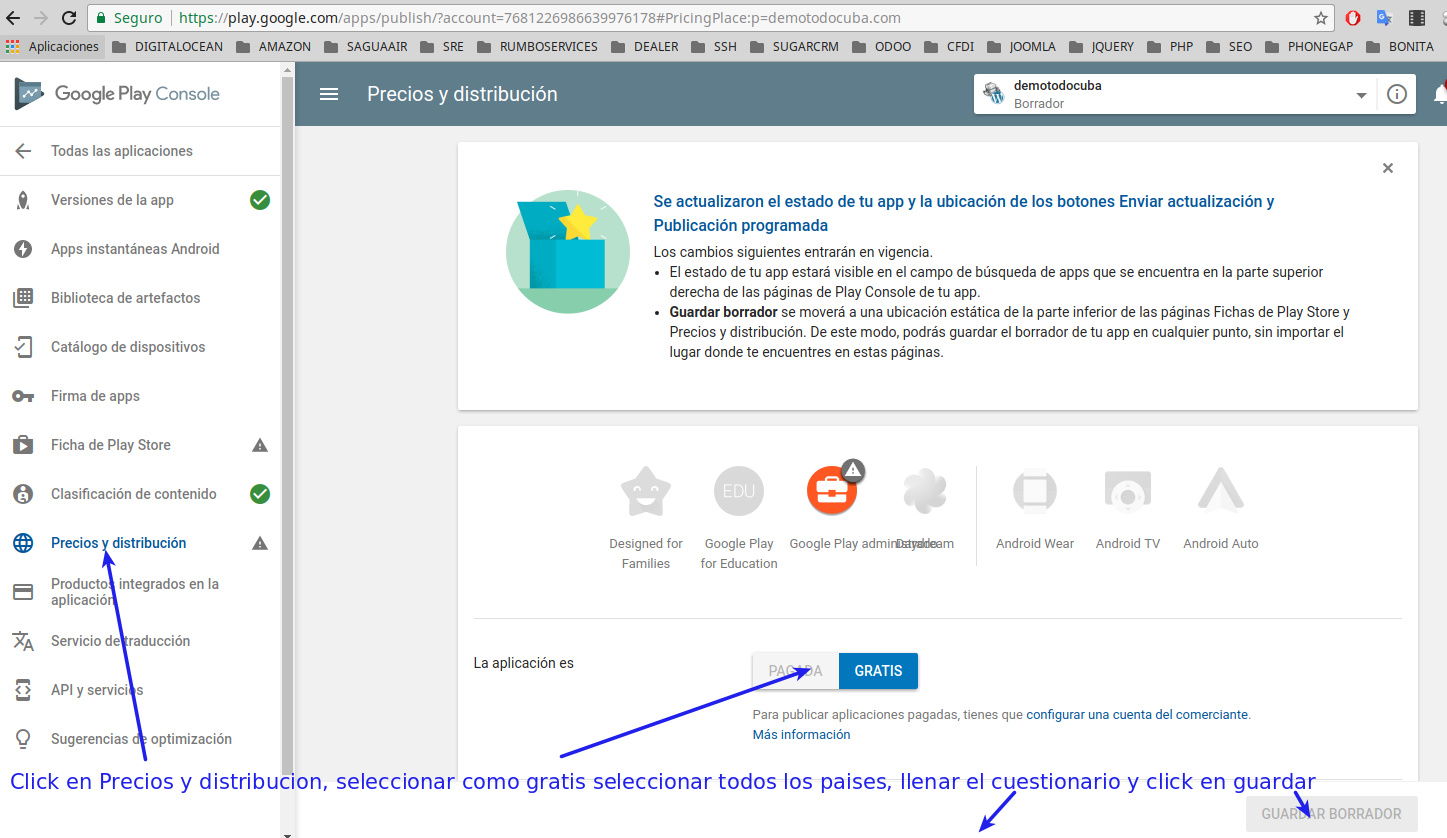Open Productos integrados en la aplicación
The height and width of the screenshot is (838, 1447).
[135, 592]
